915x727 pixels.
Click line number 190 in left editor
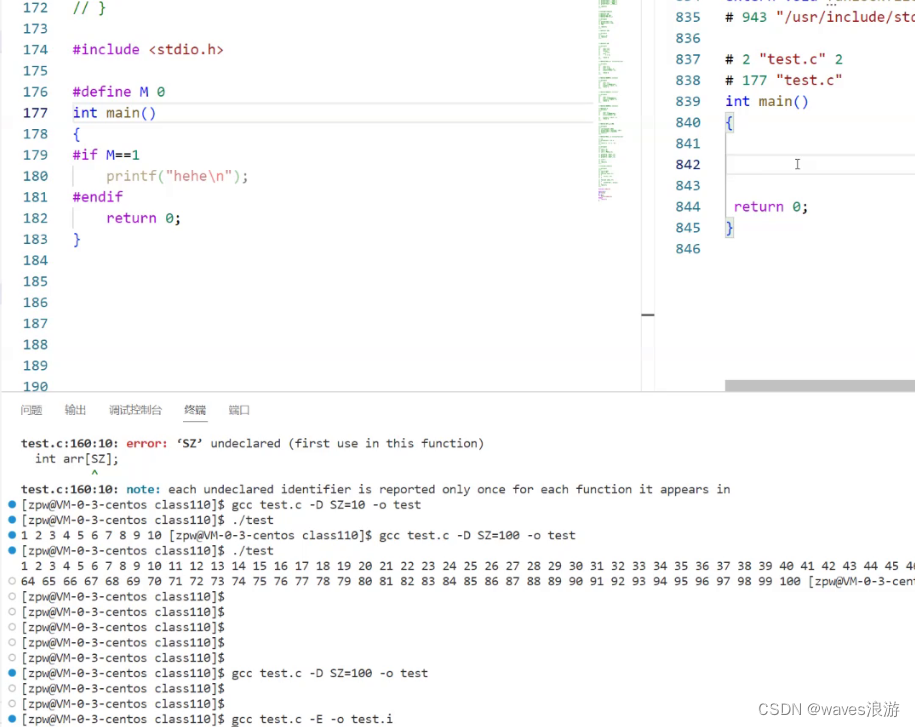tap(35, 386)
